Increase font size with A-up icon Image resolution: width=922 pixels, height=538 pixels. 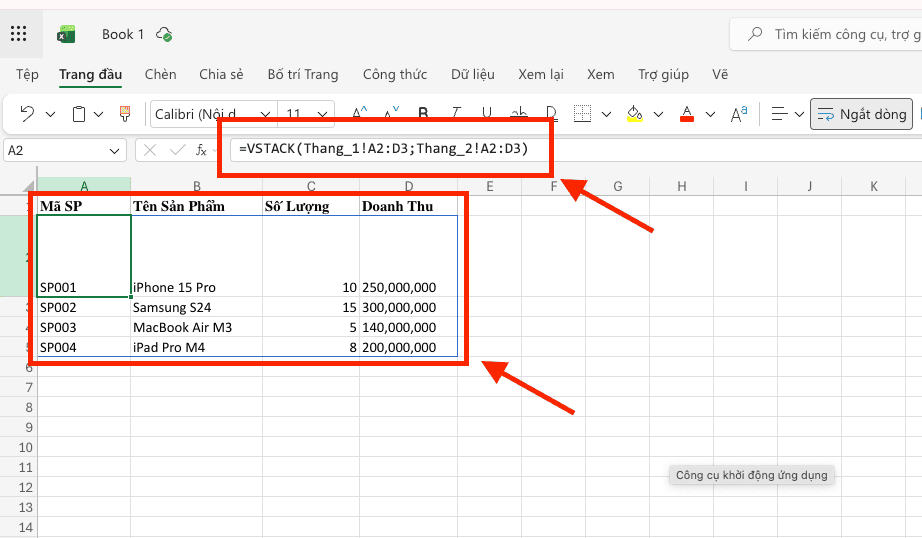pos(359,113)
